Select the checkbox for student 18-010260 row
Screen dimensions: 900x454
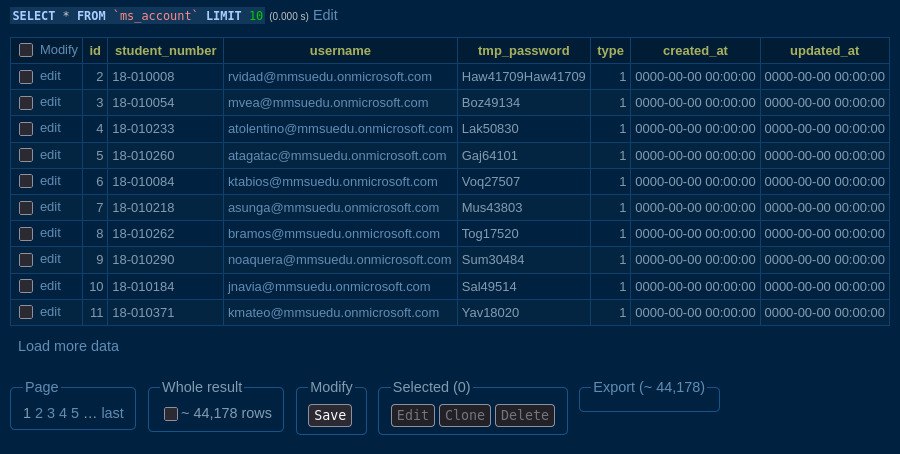coord(26,155)
